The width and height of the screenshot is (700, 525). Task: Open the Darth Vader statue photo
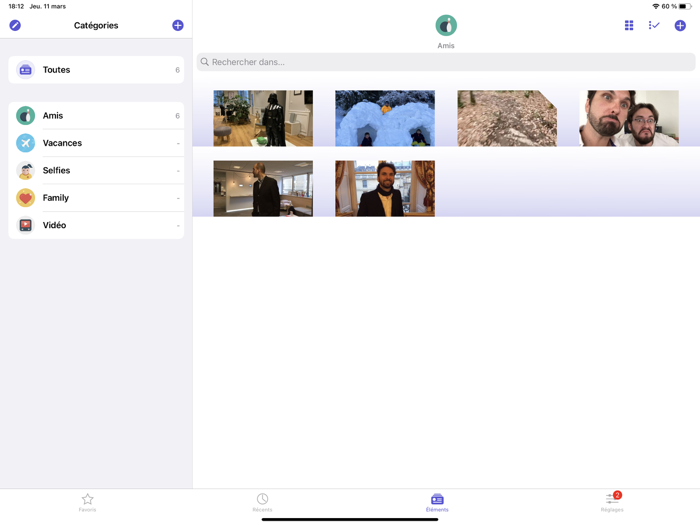tap(263, 118)
